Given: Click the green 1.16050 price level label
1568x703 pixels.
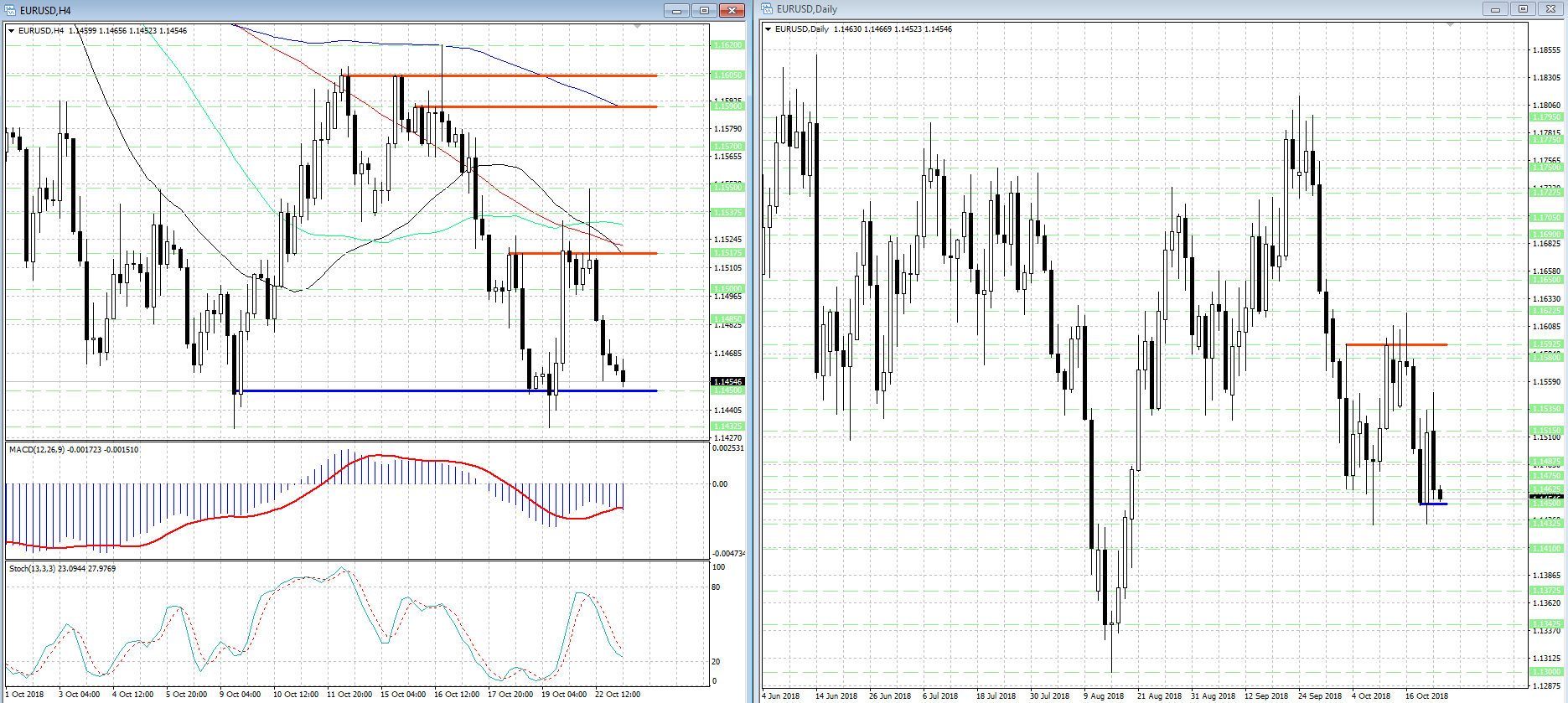Looking at the screenshot, I should click(x=727, y=75).
